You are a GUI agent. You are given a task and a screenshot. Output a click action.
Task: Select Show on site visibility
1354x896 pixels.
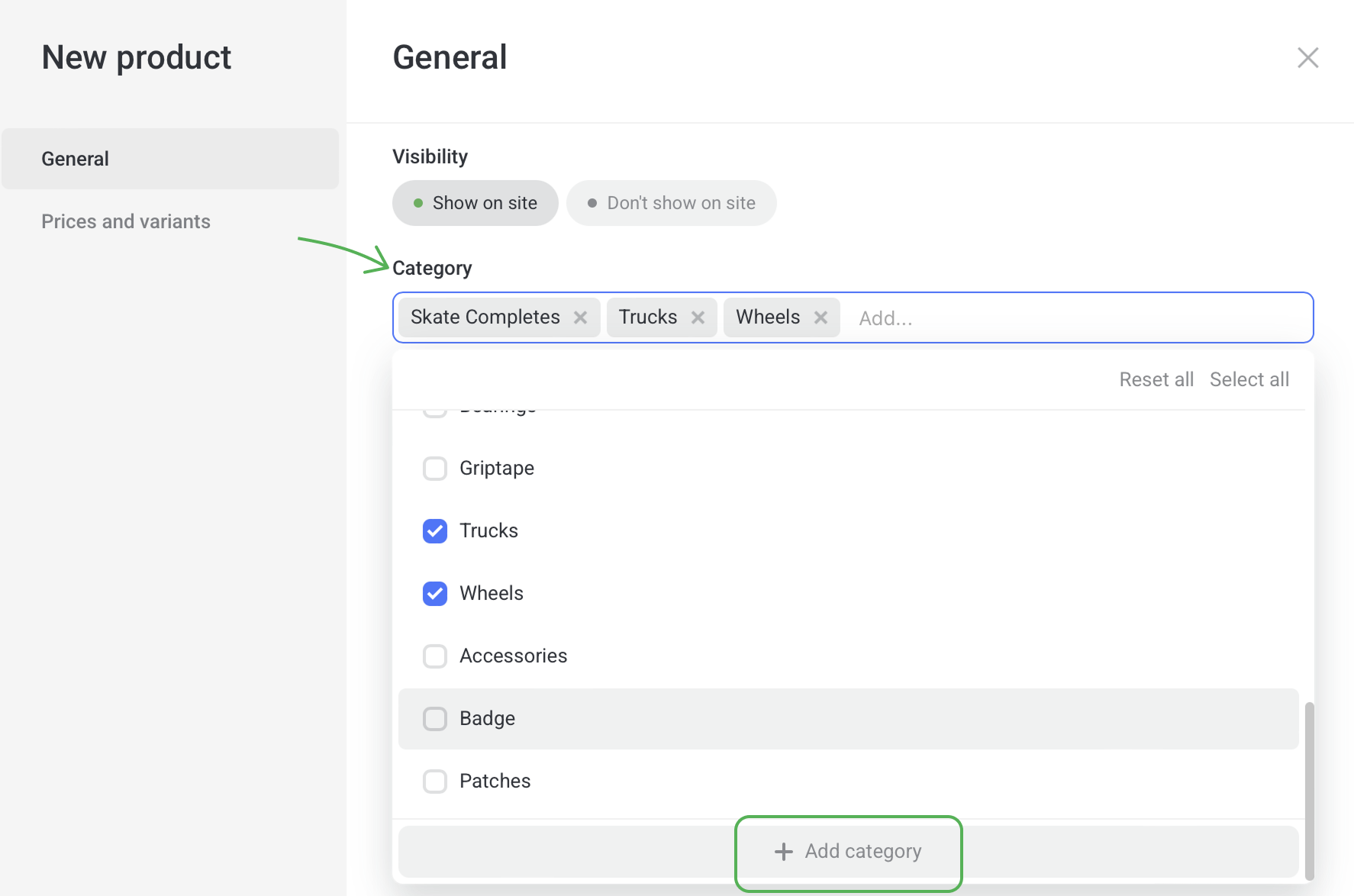[476, 203]
